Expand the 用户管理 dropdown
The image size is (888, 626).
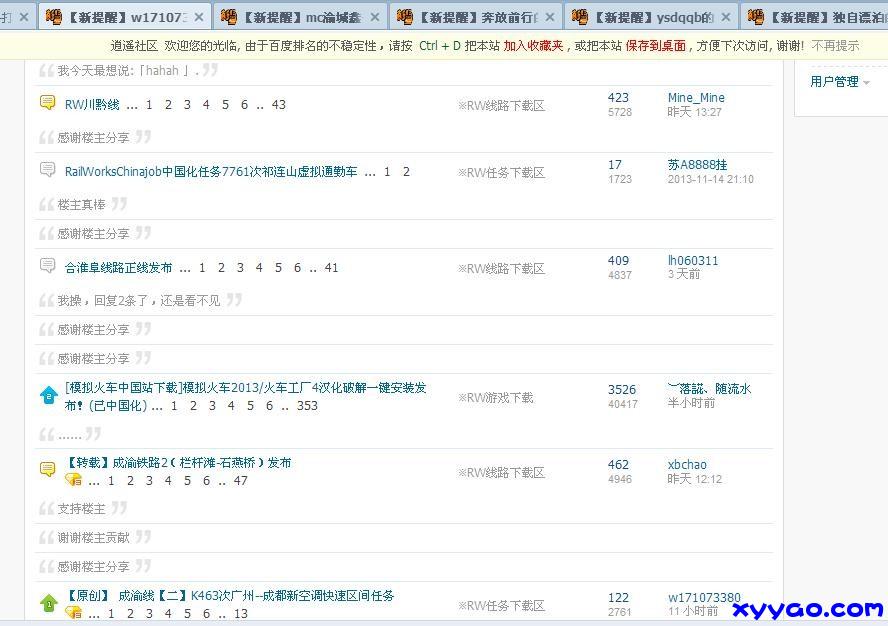[x=839, y=82]
